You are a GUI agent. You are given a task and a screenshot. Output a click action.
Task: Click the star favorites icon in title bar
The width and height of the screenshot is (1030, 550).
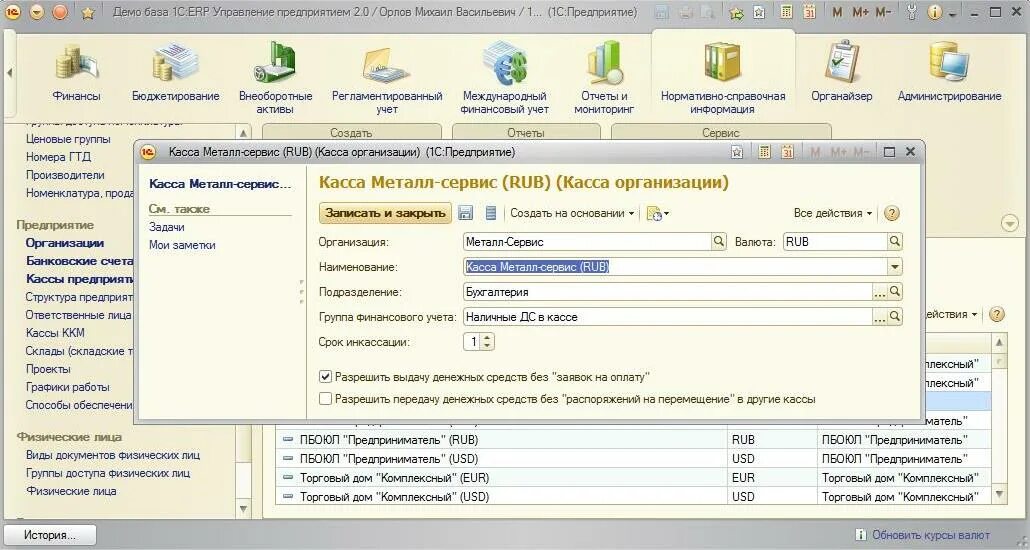point(87,12)
